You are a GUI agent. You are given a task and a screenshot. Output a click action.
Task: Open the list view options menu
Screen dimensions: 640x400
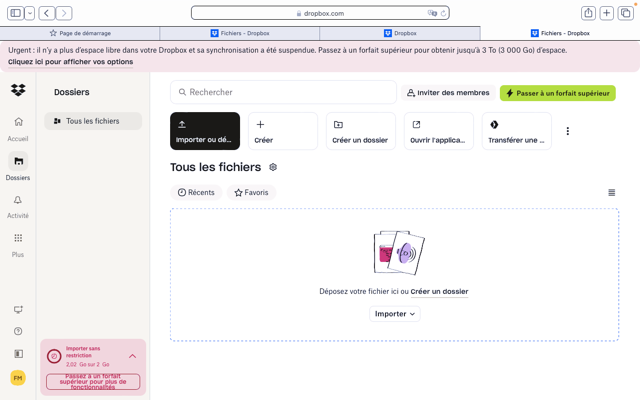point(611,192)
